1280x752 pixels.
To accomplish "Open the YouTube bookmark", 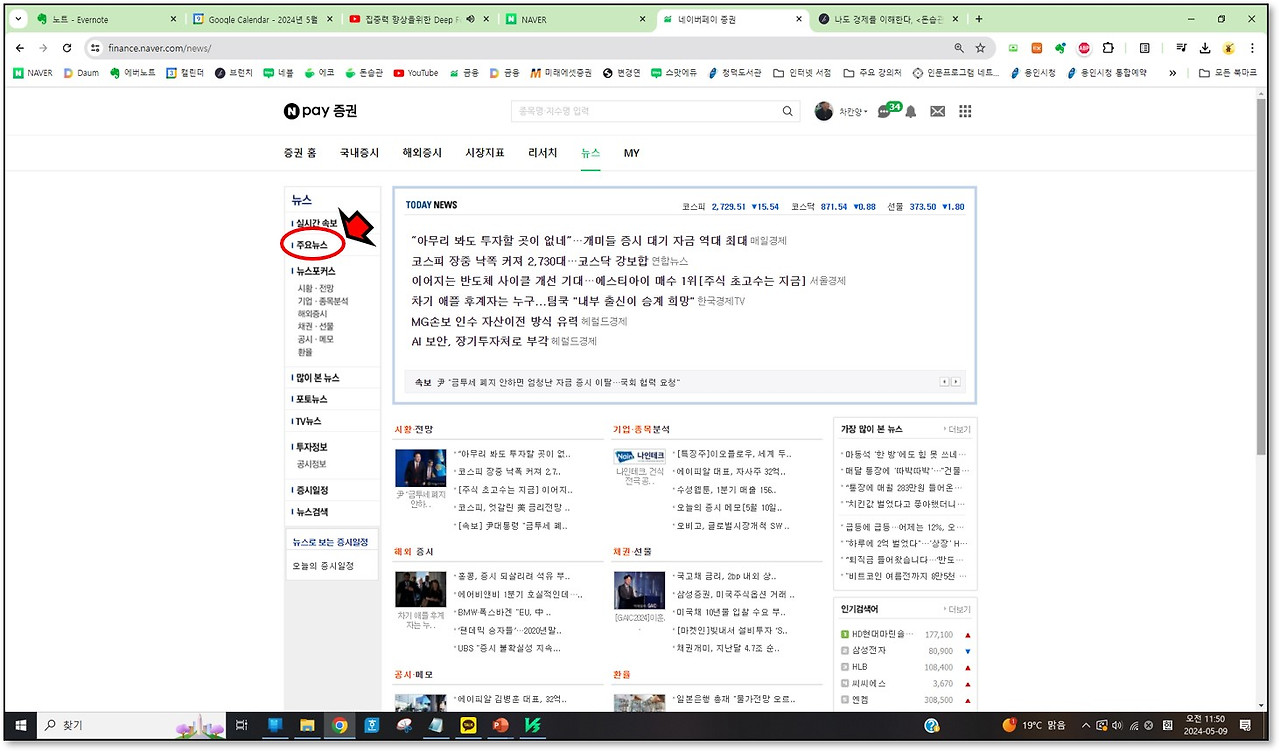I will coord(416,73).
